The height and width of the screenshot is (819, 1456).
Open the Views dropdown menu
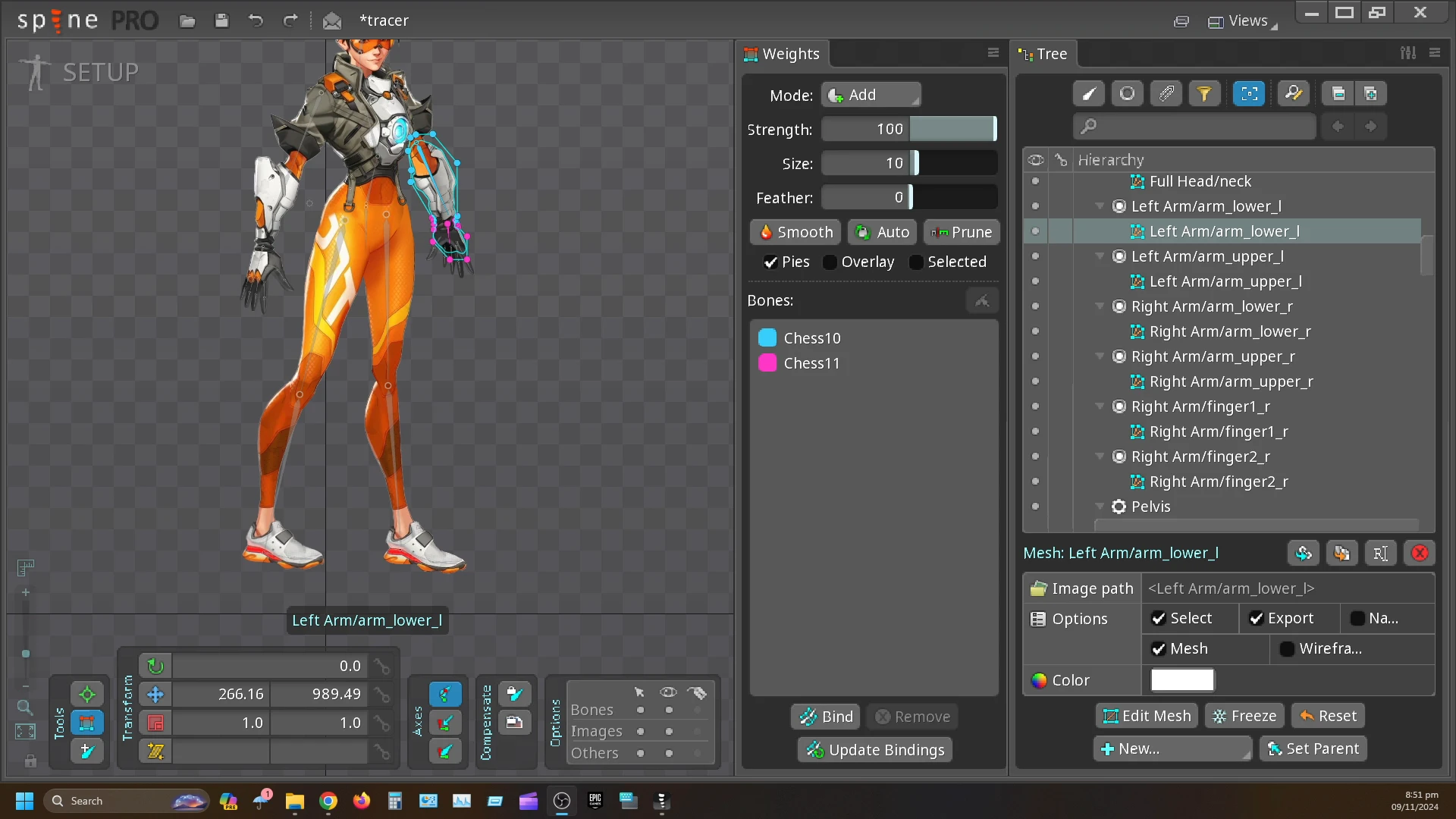(1242, 21)
